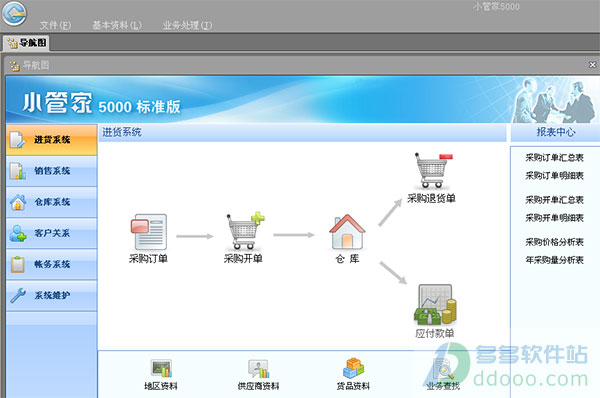Select 帐务系统 in the sidebar
Viewport: 600px width, 398px height.
coord(51,264)
